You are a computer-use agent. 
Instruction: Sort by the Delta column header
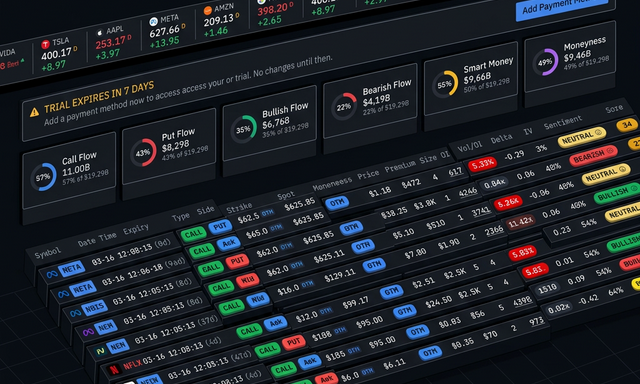pyautogui.click(x=501, y=138)
